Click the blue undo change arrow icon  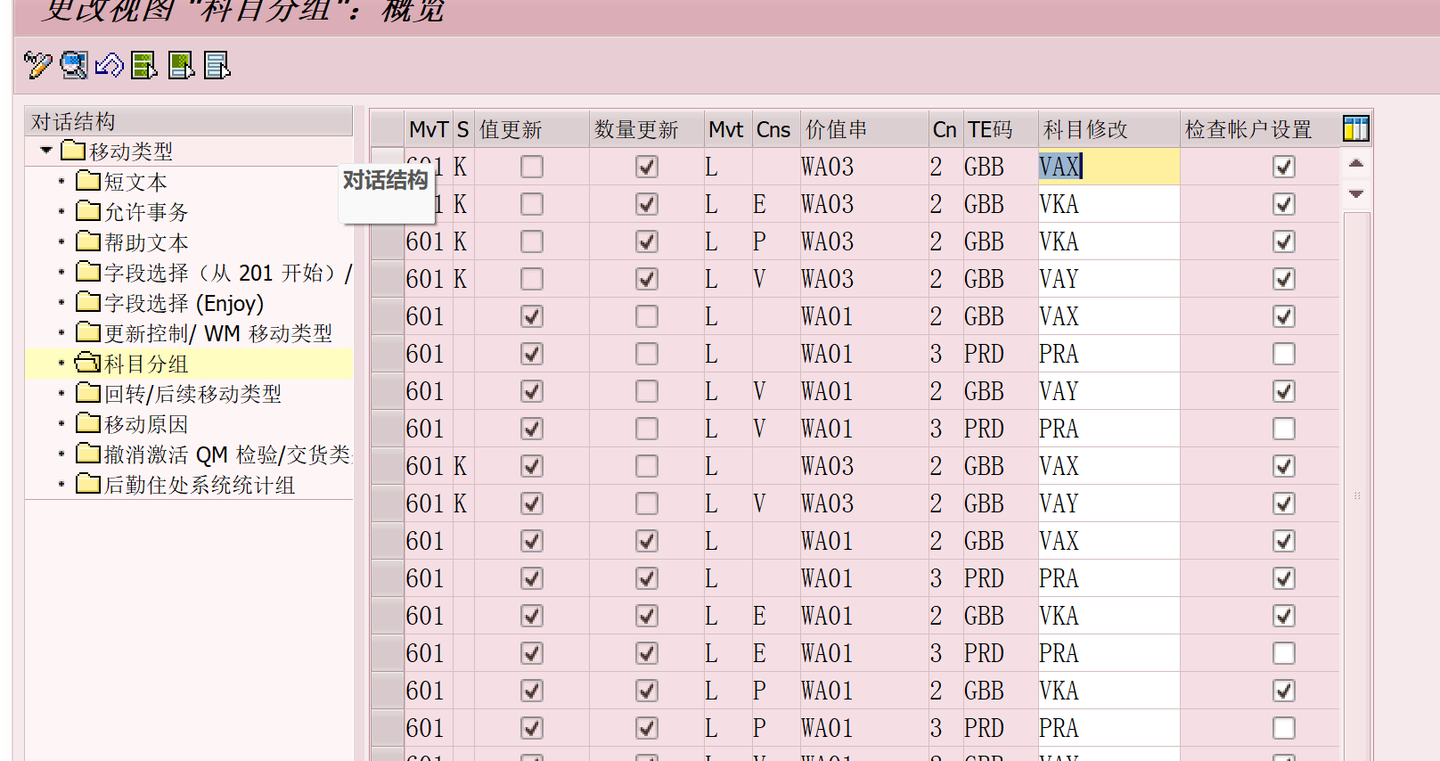point(108,66)
